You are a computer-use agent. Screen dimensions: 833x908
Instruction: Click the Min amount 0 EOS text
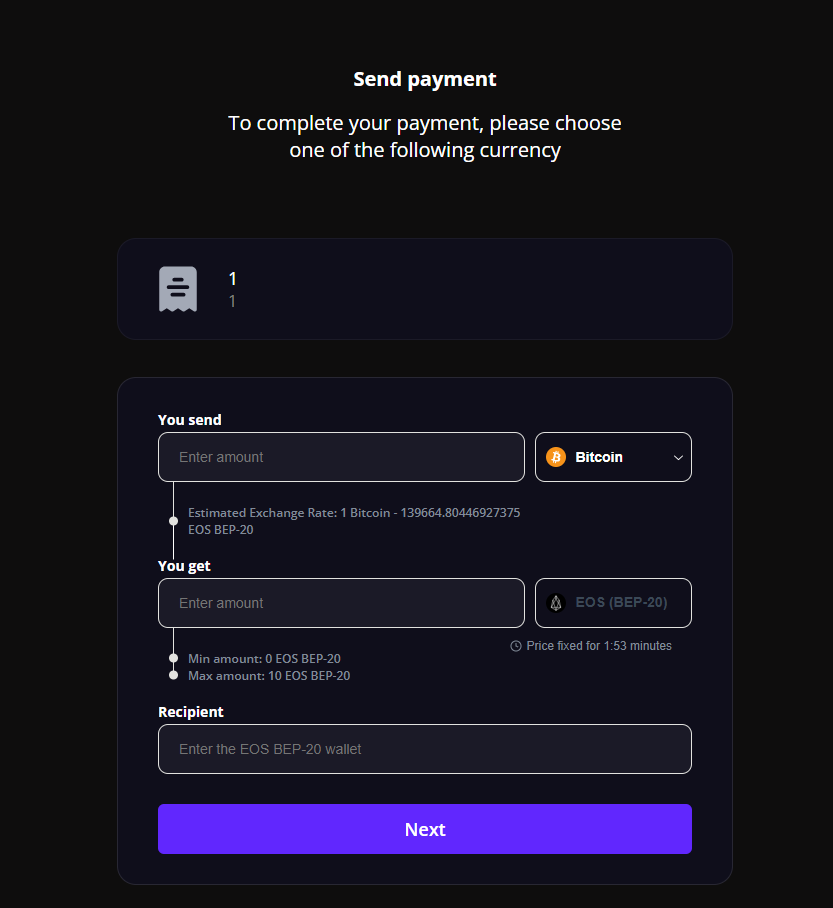pyautogui.click(x=264, y=659)
